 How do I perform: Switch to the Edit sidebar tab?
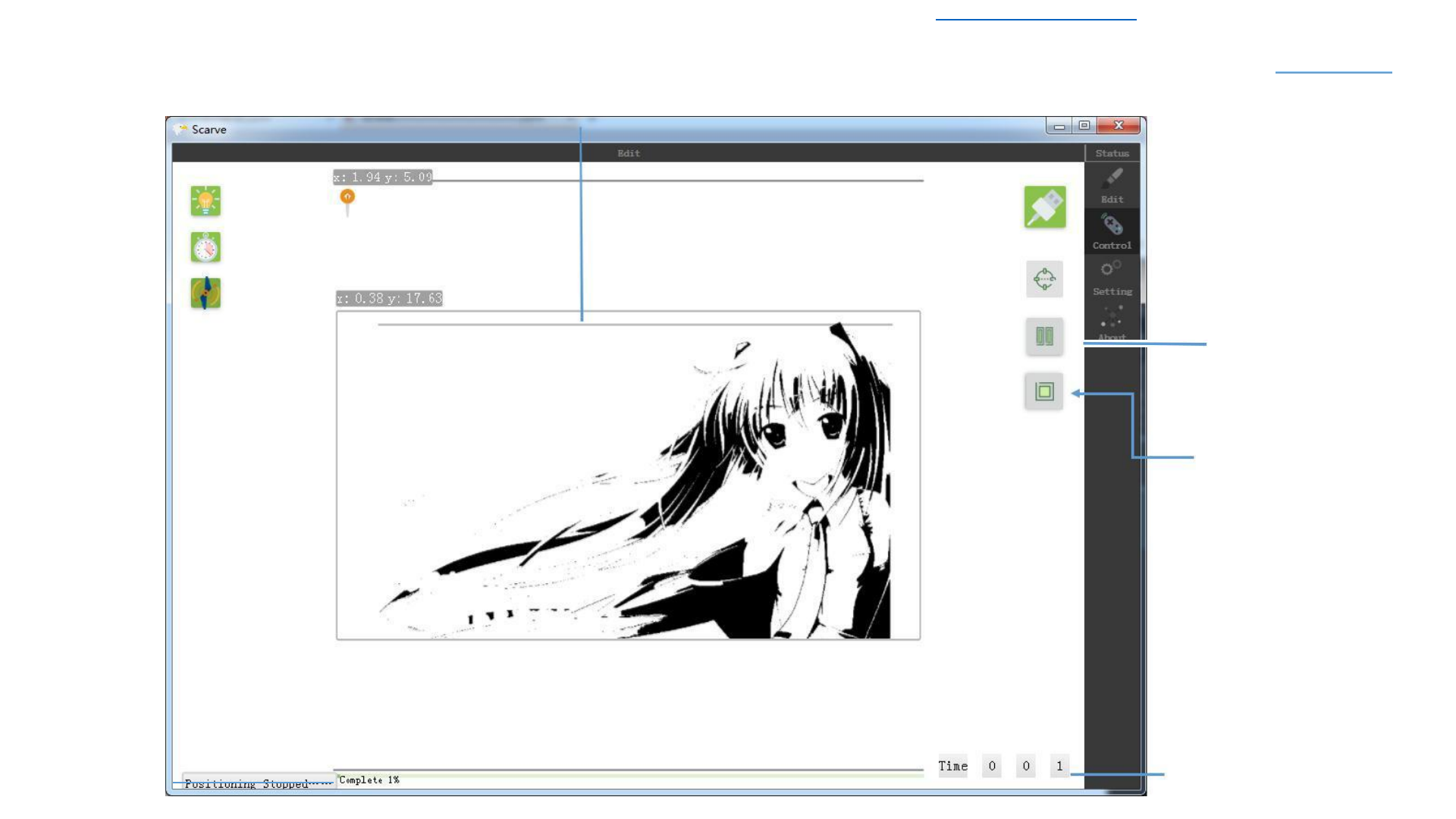click(x=1112, y=186)
